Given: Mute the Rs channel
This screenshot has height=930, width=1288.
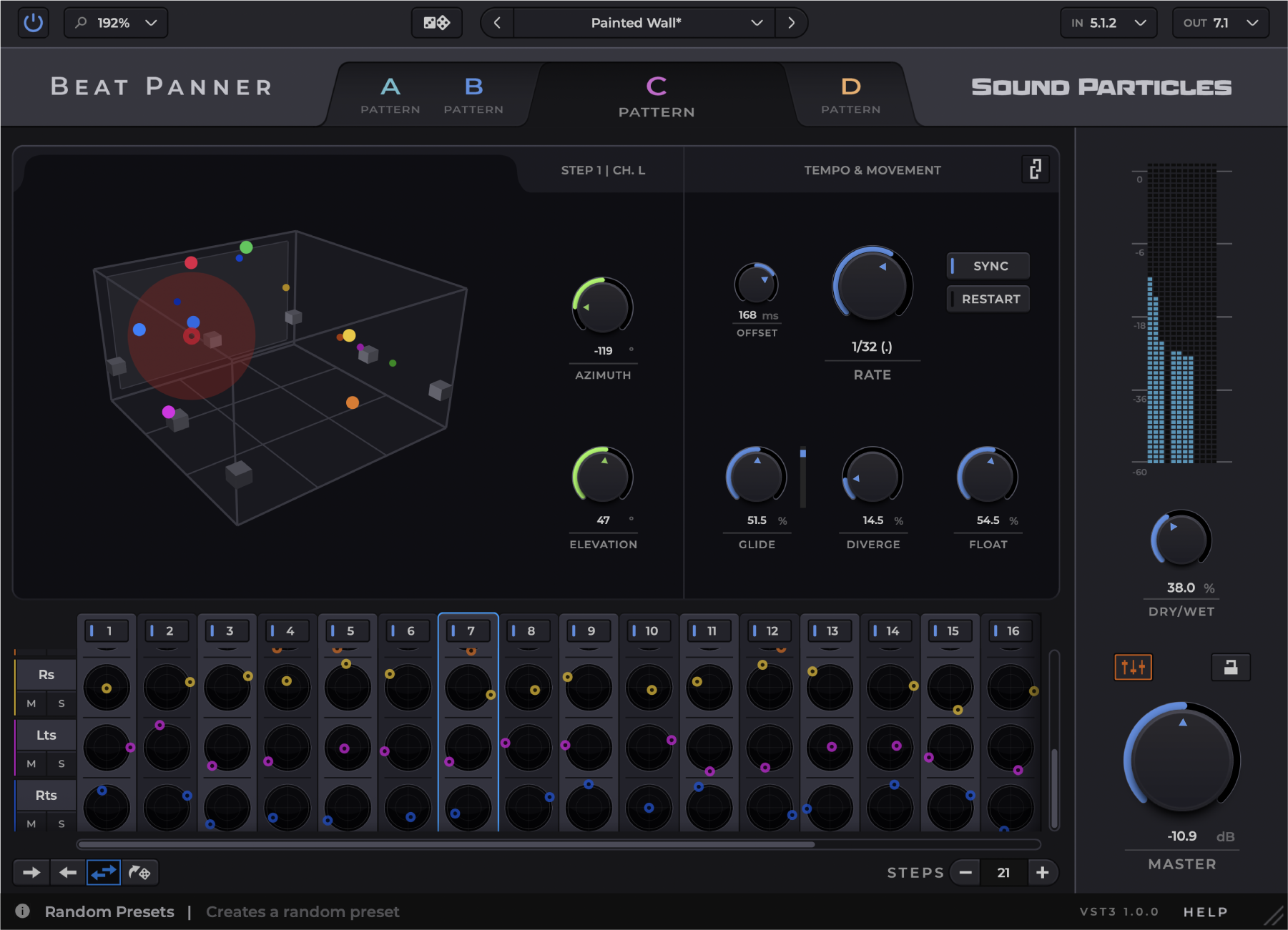Looking at the screenshot, I should pyautogui.click(x=31, y=703).
